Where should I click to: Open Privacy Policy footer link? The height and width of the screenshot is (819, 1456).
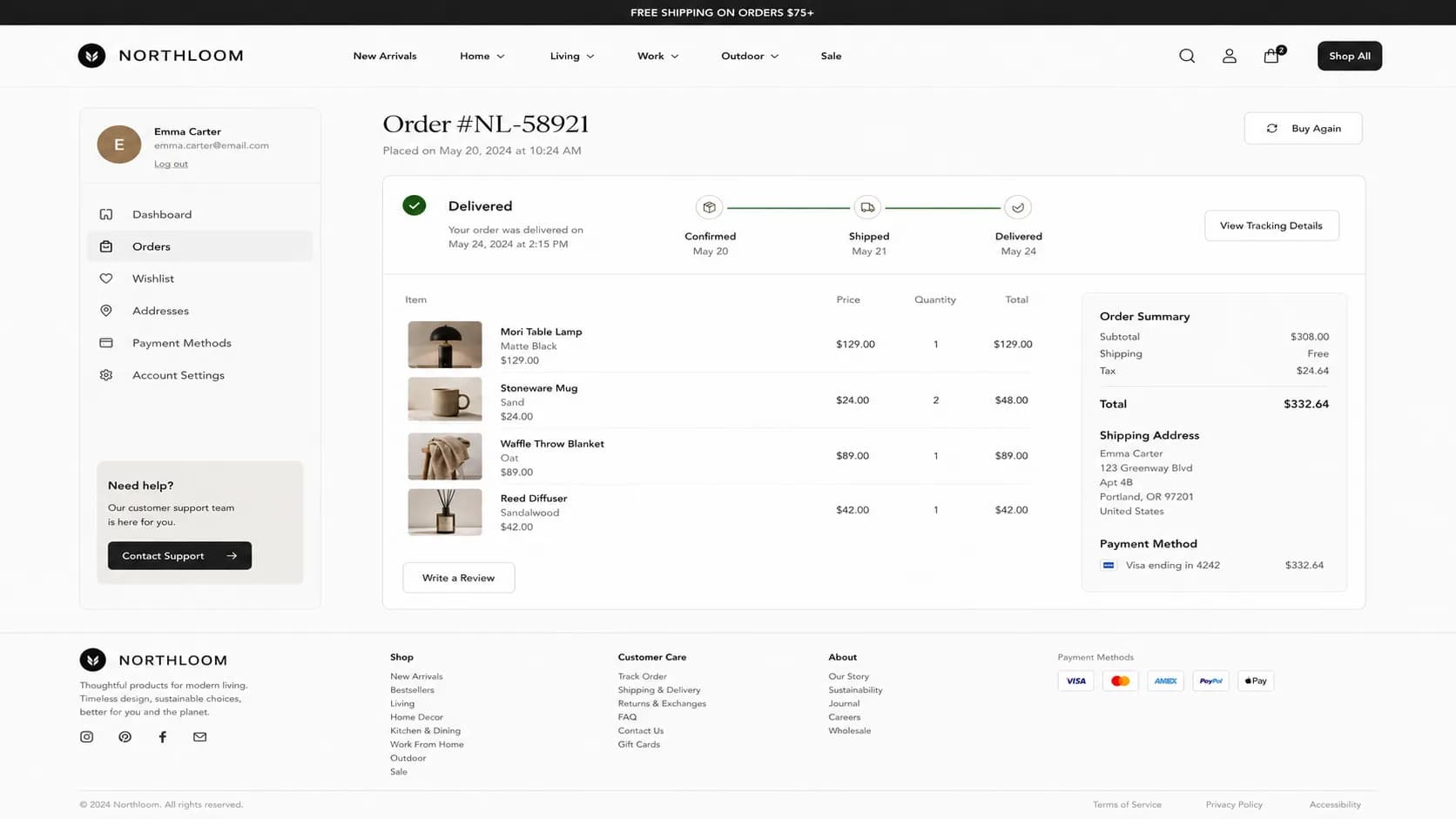pyautogui.click(x=1234, y=804)
